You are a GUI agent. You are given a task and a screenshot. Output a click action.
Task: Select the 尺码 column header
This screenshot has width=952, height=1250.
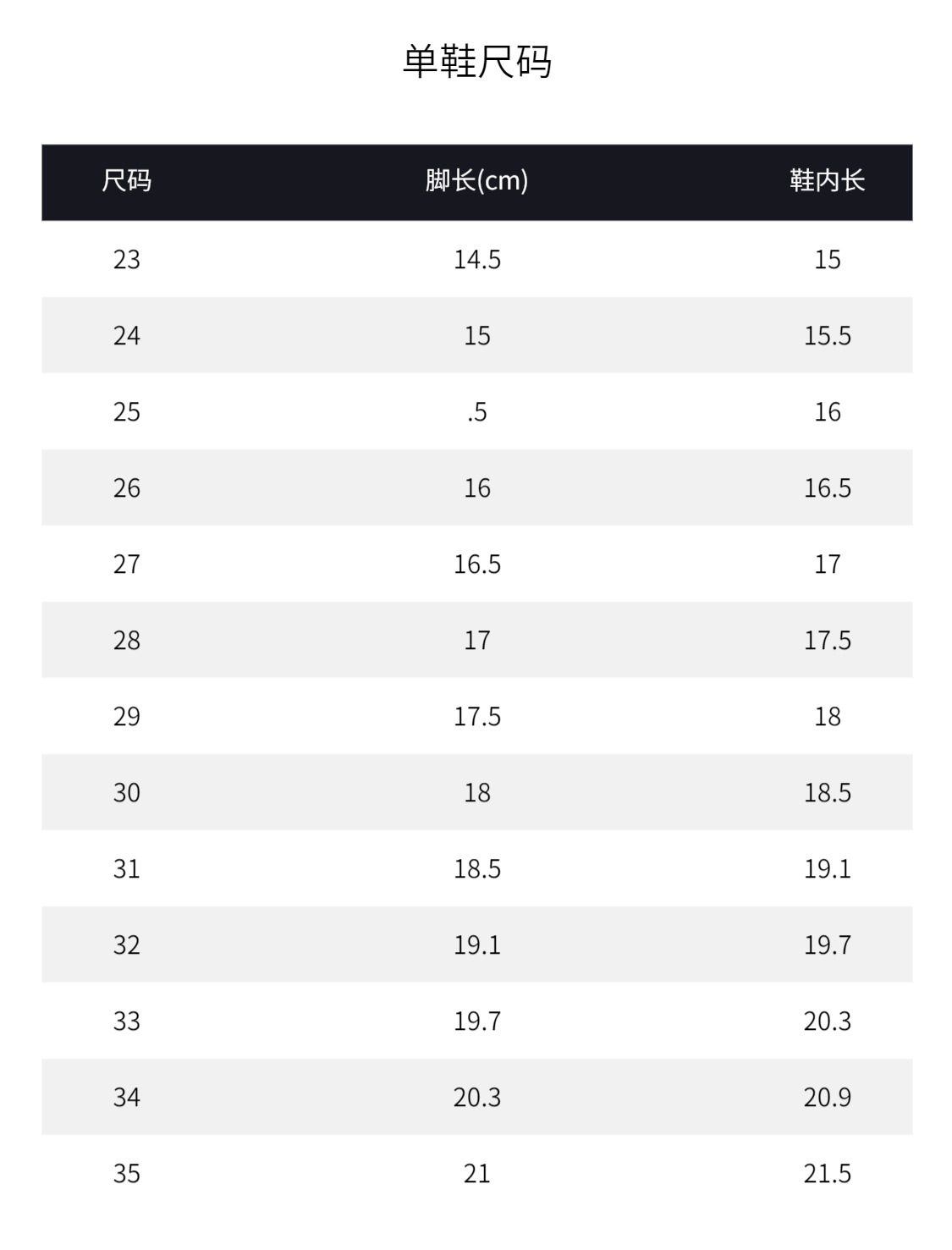127,181
